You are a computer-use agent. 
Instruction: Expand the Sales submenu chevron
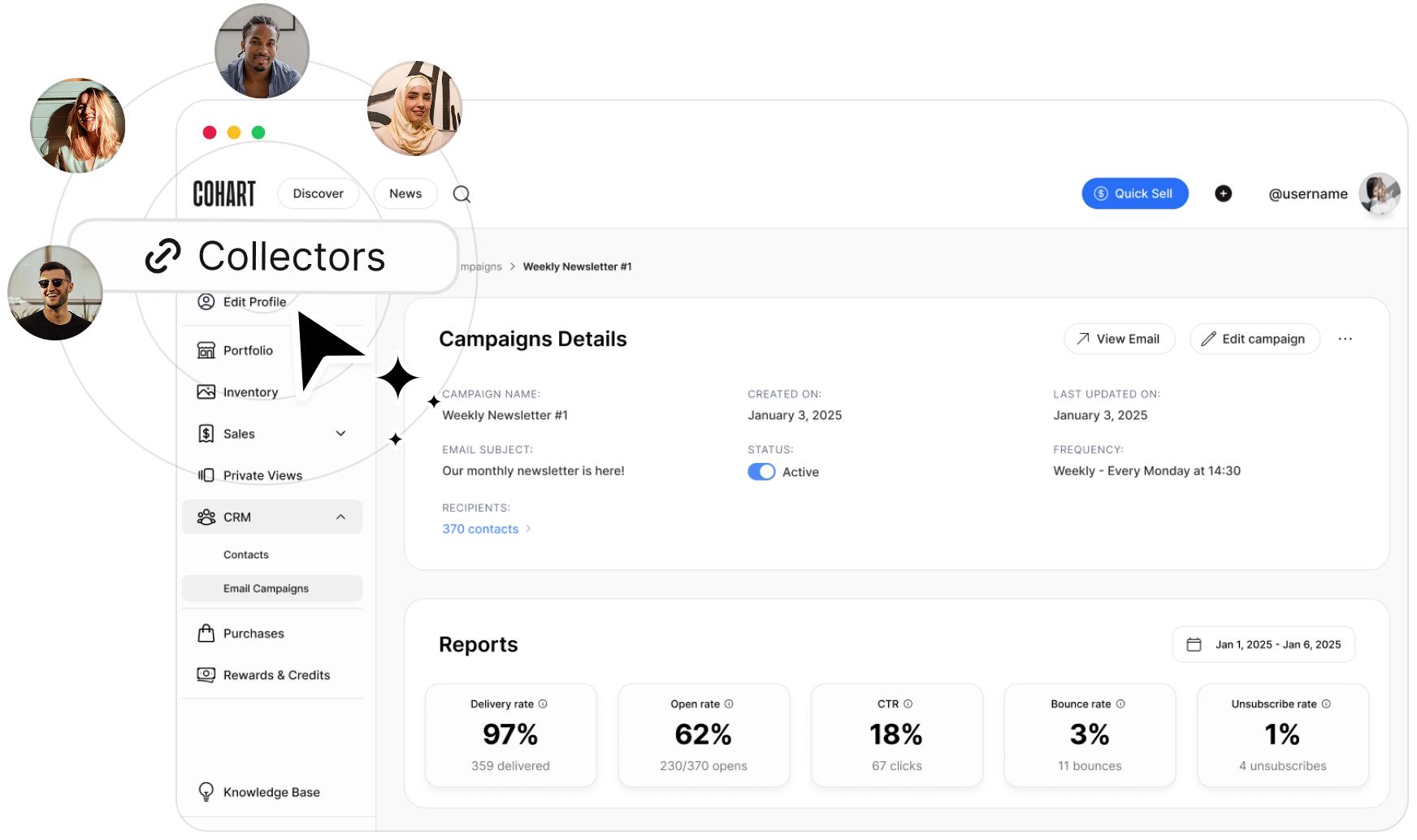(x=341, y=434)
